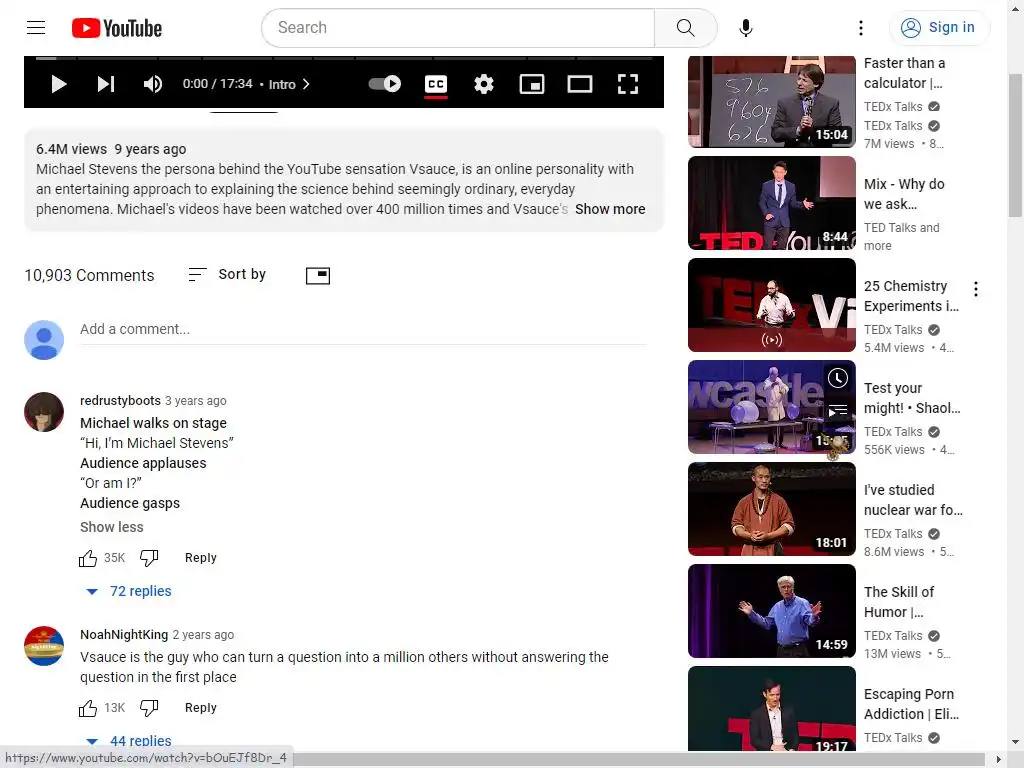Open redrustyboots channel name

(120, 400)
